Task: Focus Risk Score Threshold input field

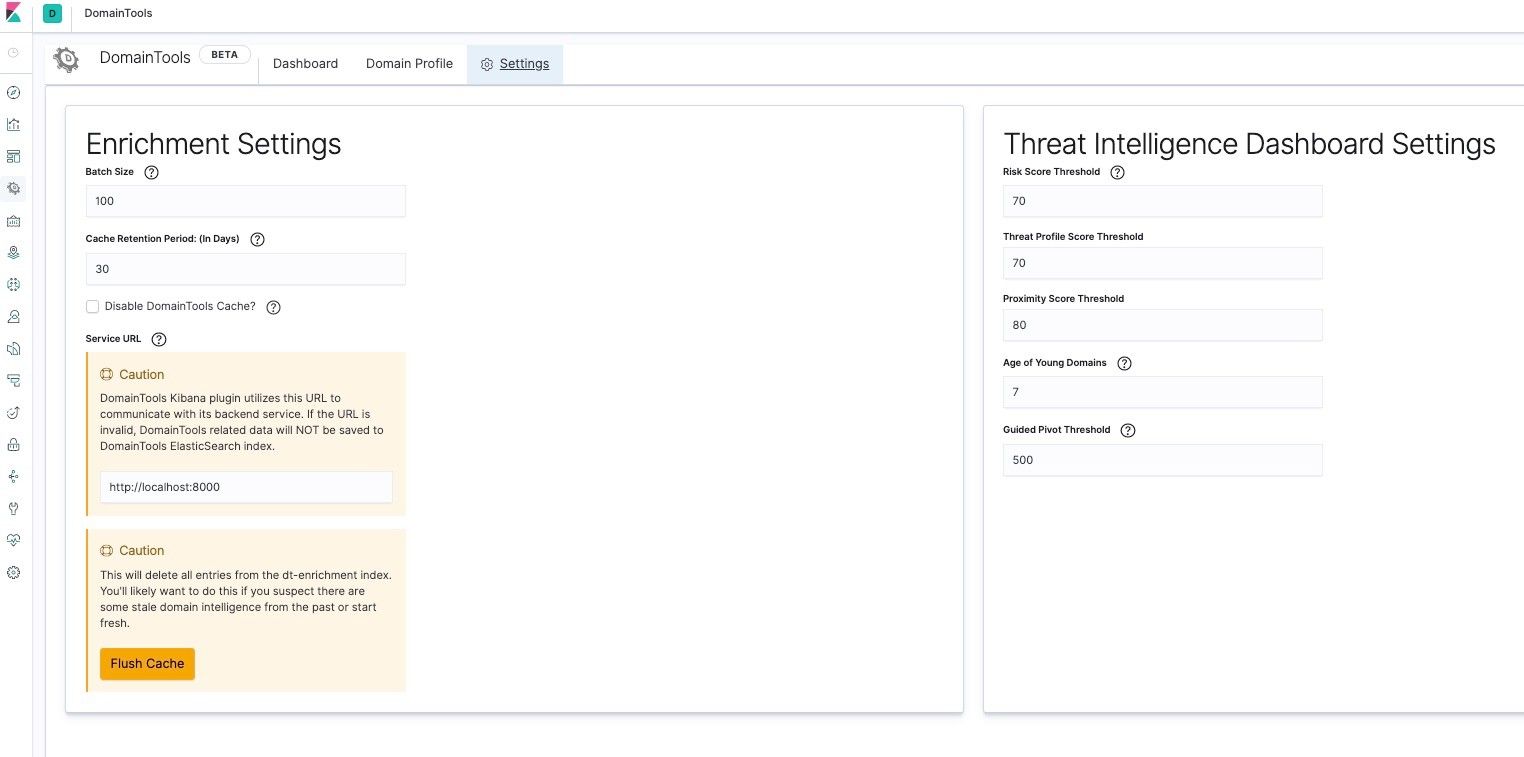Action: (x=1162, y=201)
